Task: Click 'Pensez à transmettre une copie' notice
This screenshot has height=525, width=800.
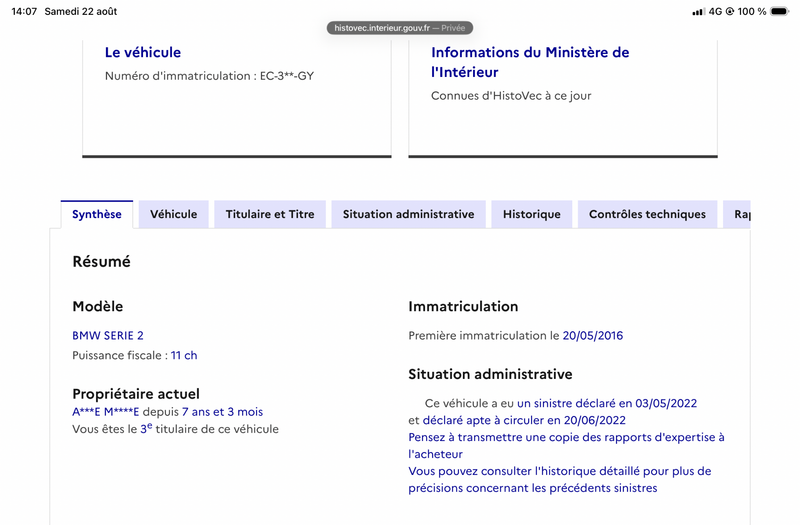Action: [566, 445]
